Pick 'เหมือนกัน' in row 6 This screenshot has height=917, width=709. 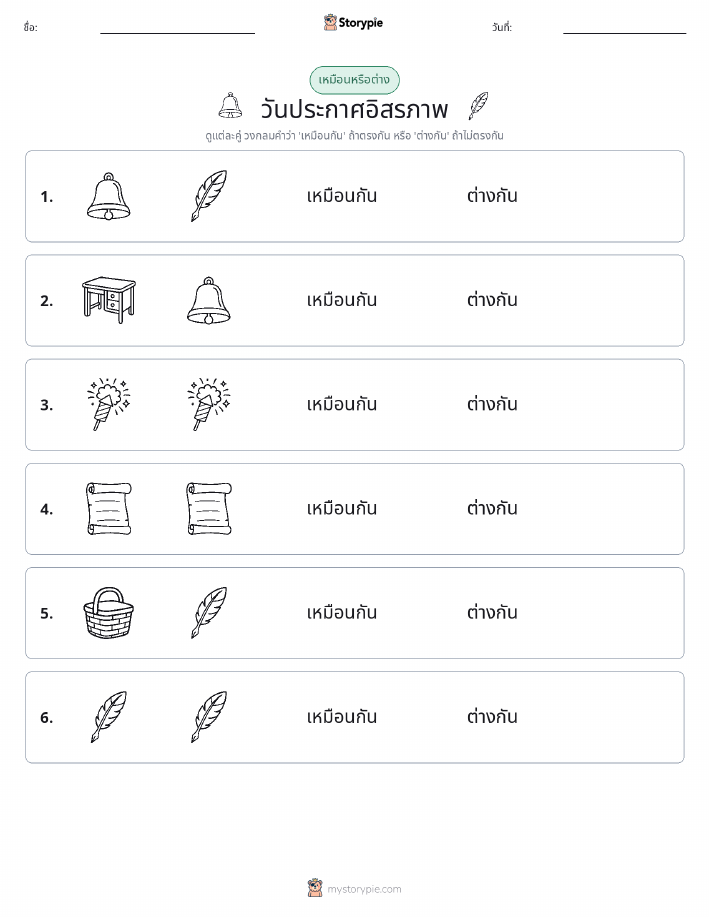coord(342,716)
